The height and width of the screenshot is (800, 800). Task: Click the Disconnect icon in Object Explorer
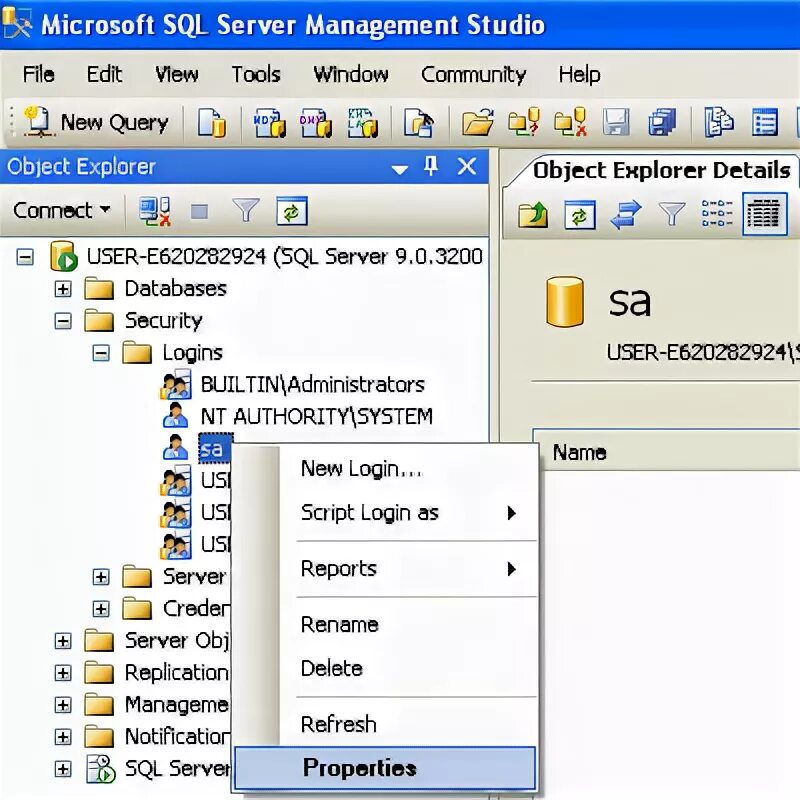[x=155, y=211]
